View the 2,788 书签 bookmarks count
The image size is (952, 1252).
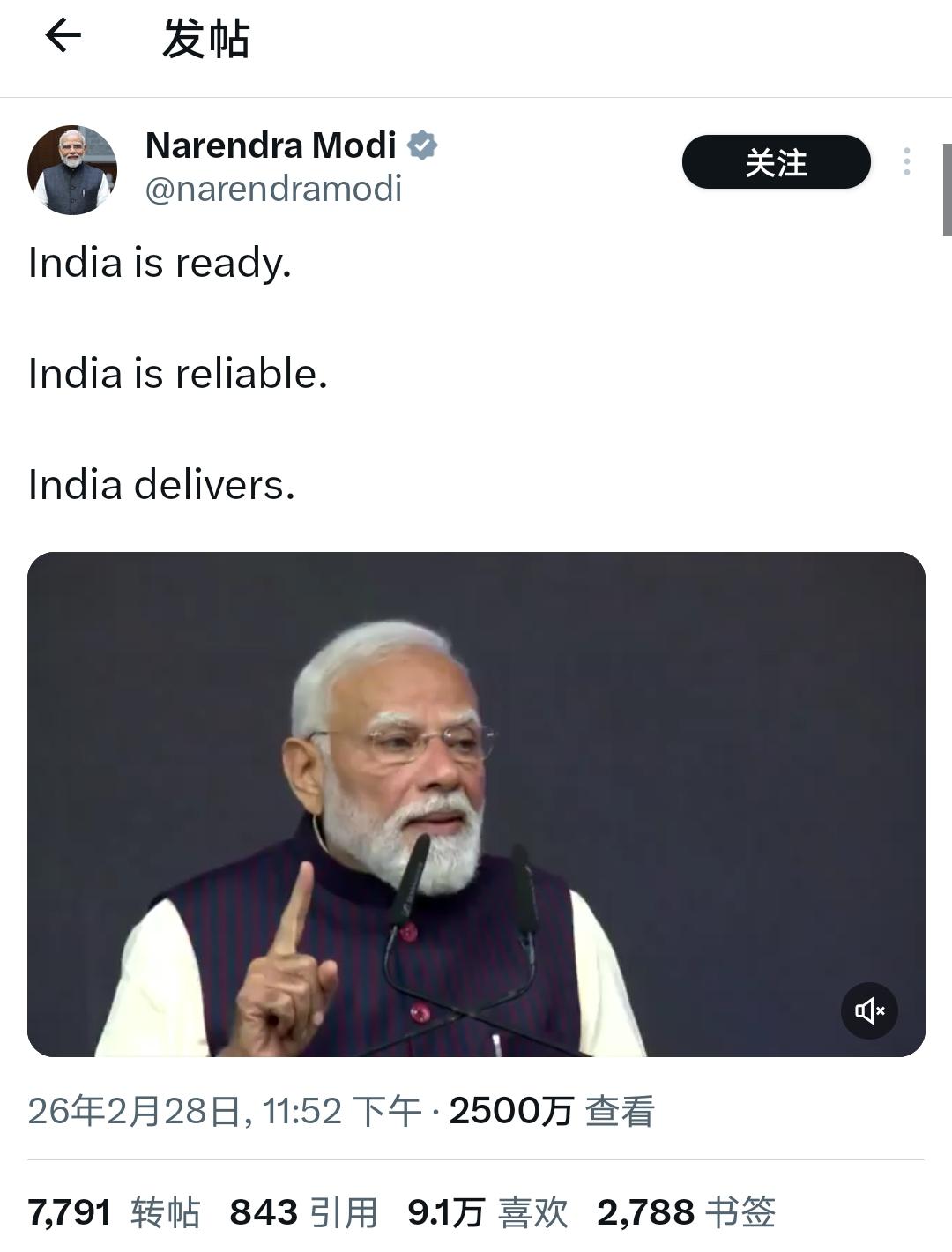(686, 1212)
